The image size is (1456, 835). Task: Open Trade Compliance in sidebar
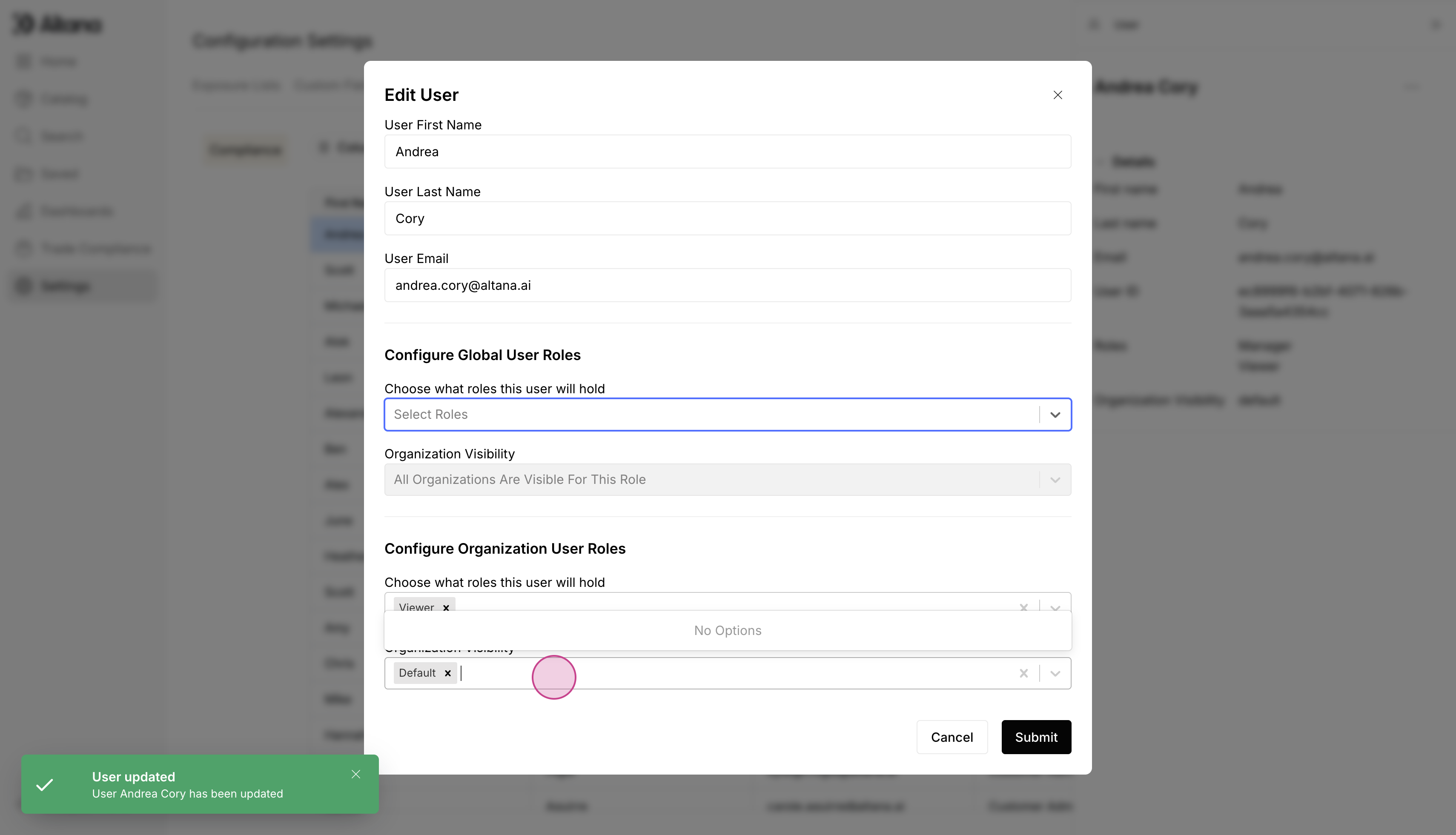pos(95,248)
